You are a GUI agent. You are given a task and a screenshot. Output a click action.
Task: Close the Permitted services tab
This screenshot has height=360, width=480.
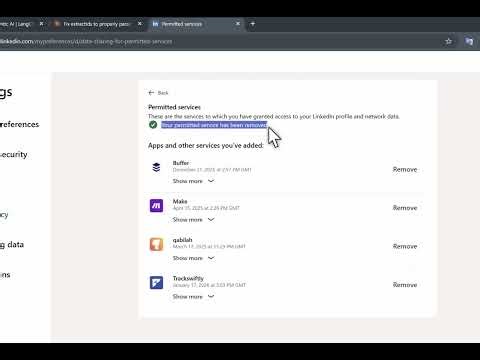click(238, 24)
